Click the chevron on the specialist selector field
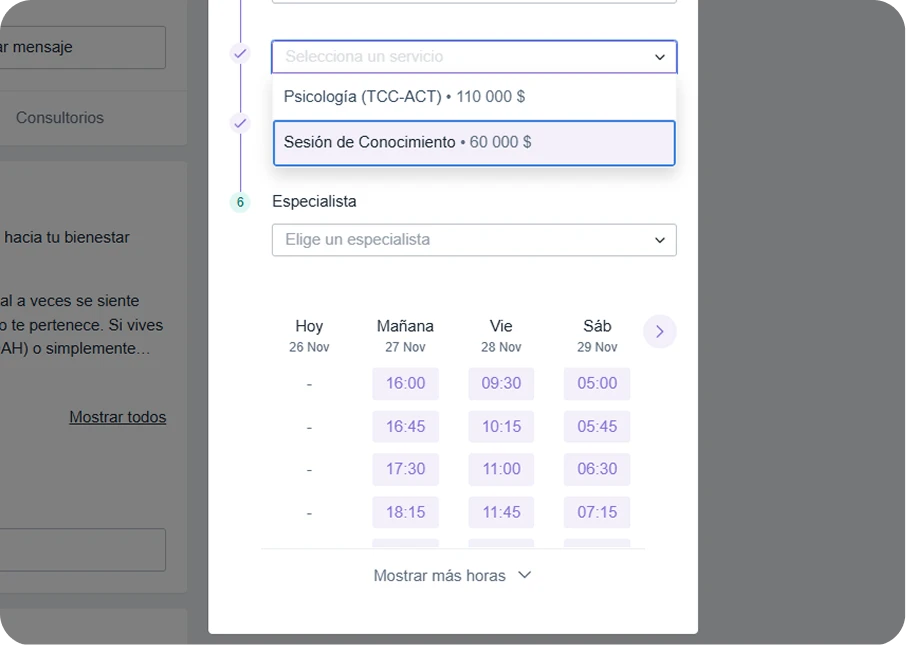906x646 pixels. click(659, 240)
